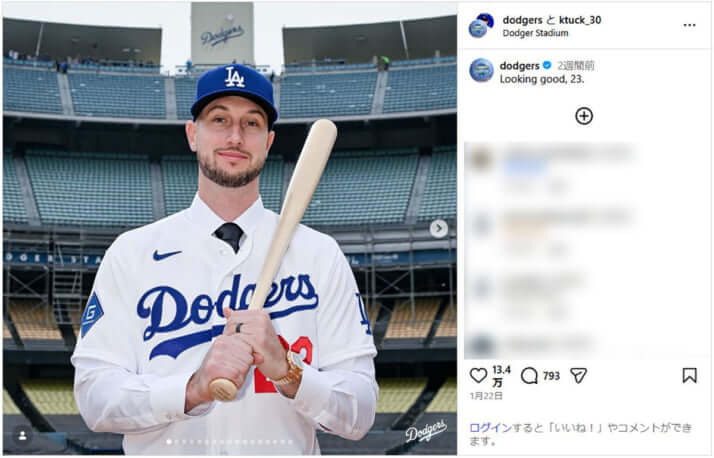Click the carousel position dots indicator
The image size is (714, 458).
click(x=229, y=441)
